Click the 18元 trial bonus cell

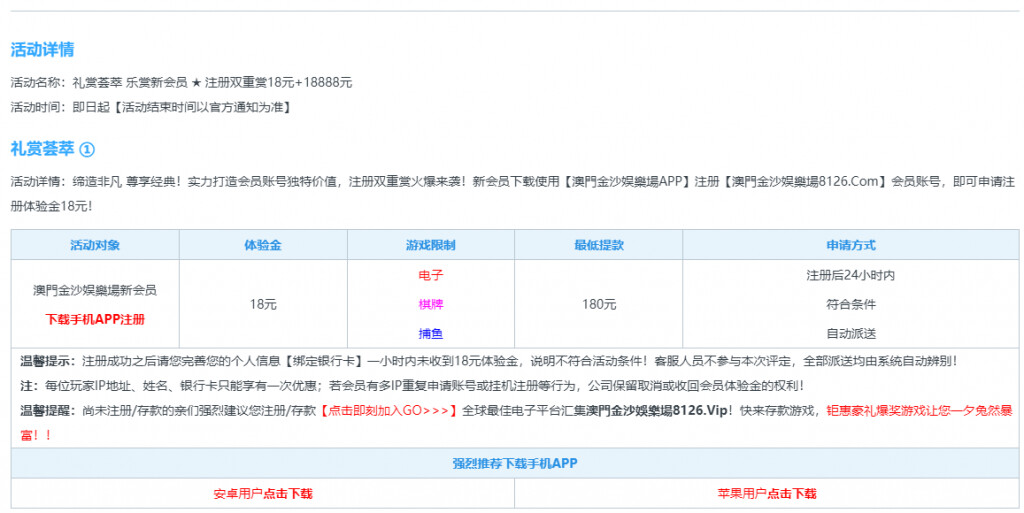coord(263,304)
